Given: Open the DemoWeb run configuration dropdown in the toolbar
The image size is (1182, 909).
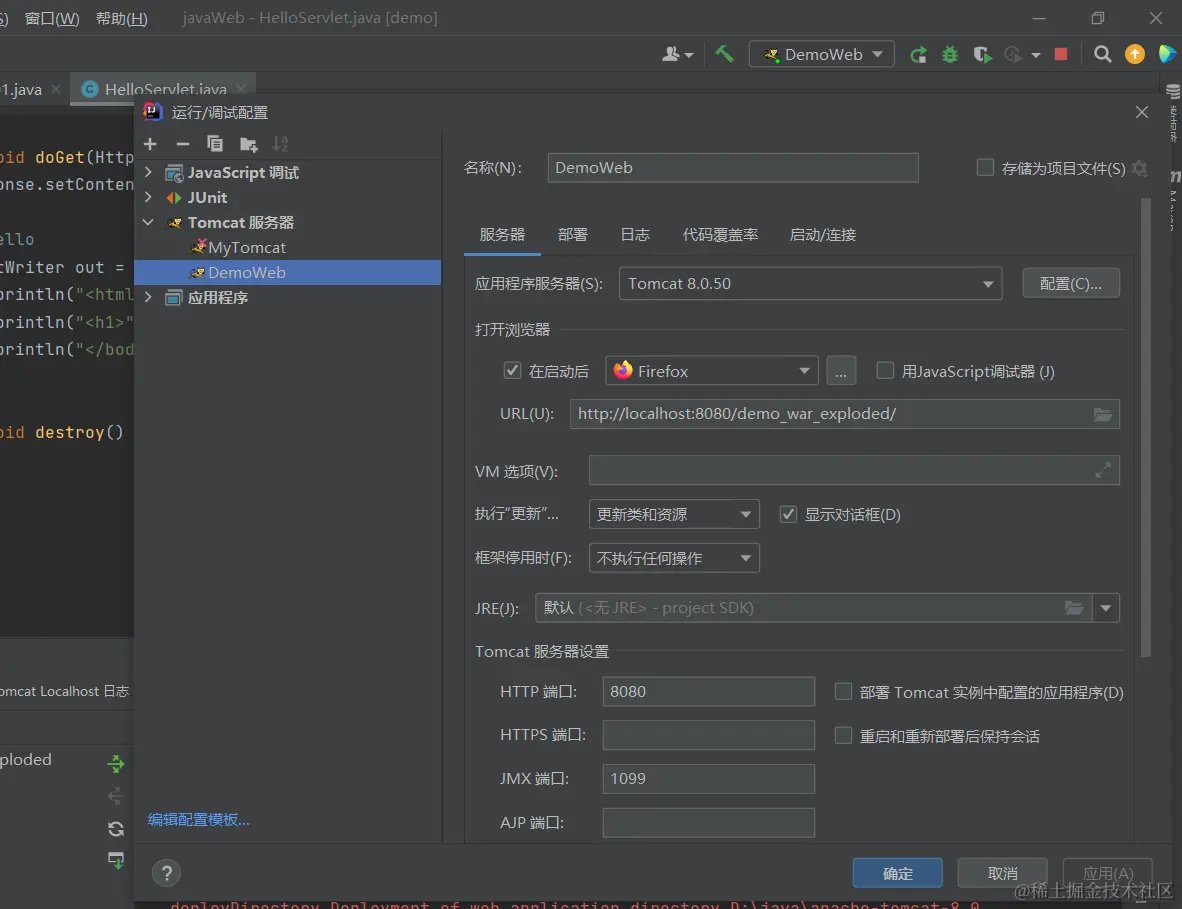Looking at the screenshot, I should tap(822, 54).
